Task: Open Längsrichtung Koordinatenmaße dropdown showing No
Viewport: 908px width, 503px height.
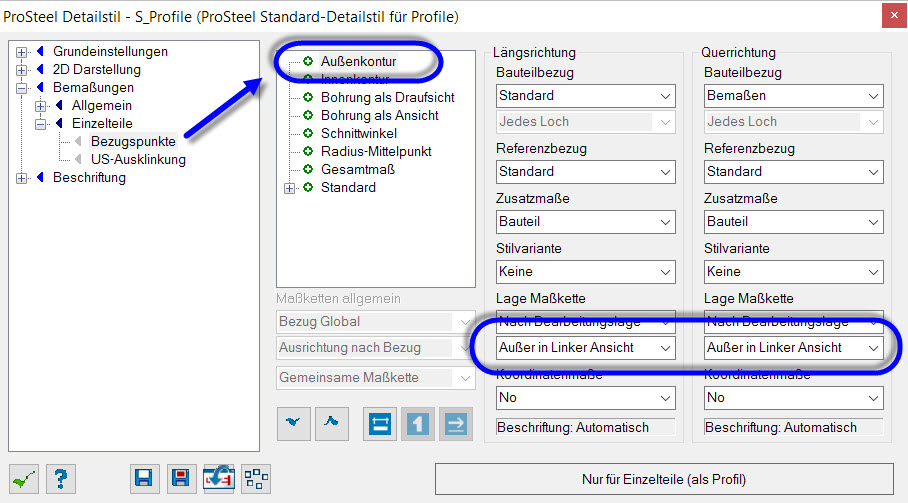Action: 585,398
